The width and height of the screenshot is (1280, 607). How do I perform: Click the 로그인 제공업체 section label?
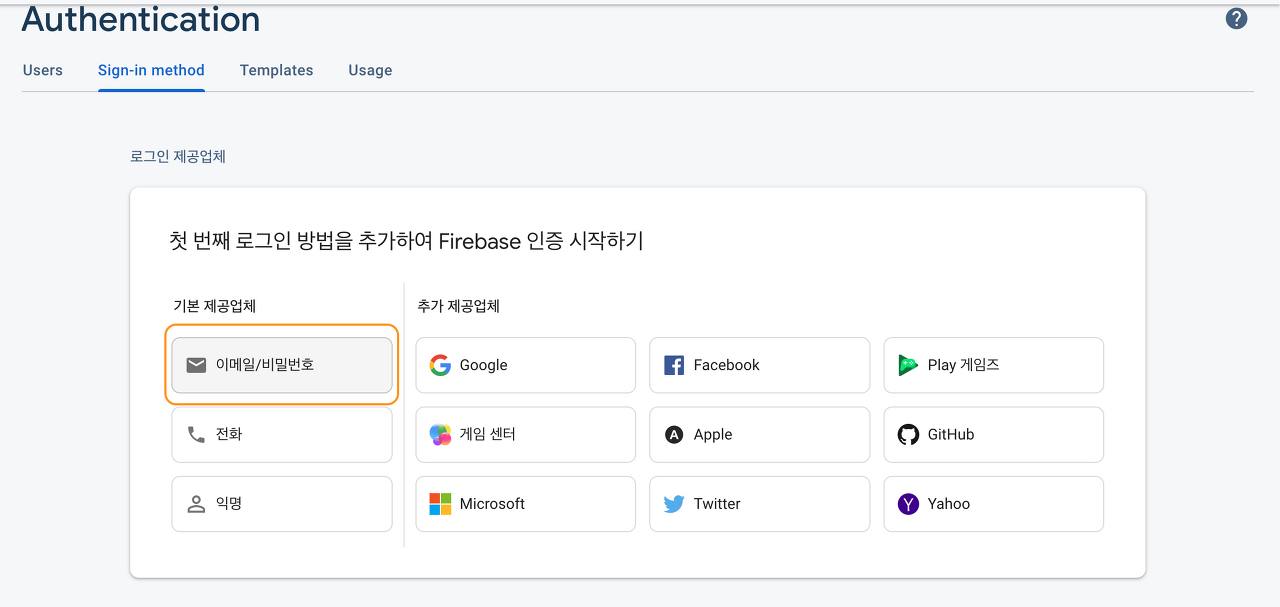tap(178, 157)
